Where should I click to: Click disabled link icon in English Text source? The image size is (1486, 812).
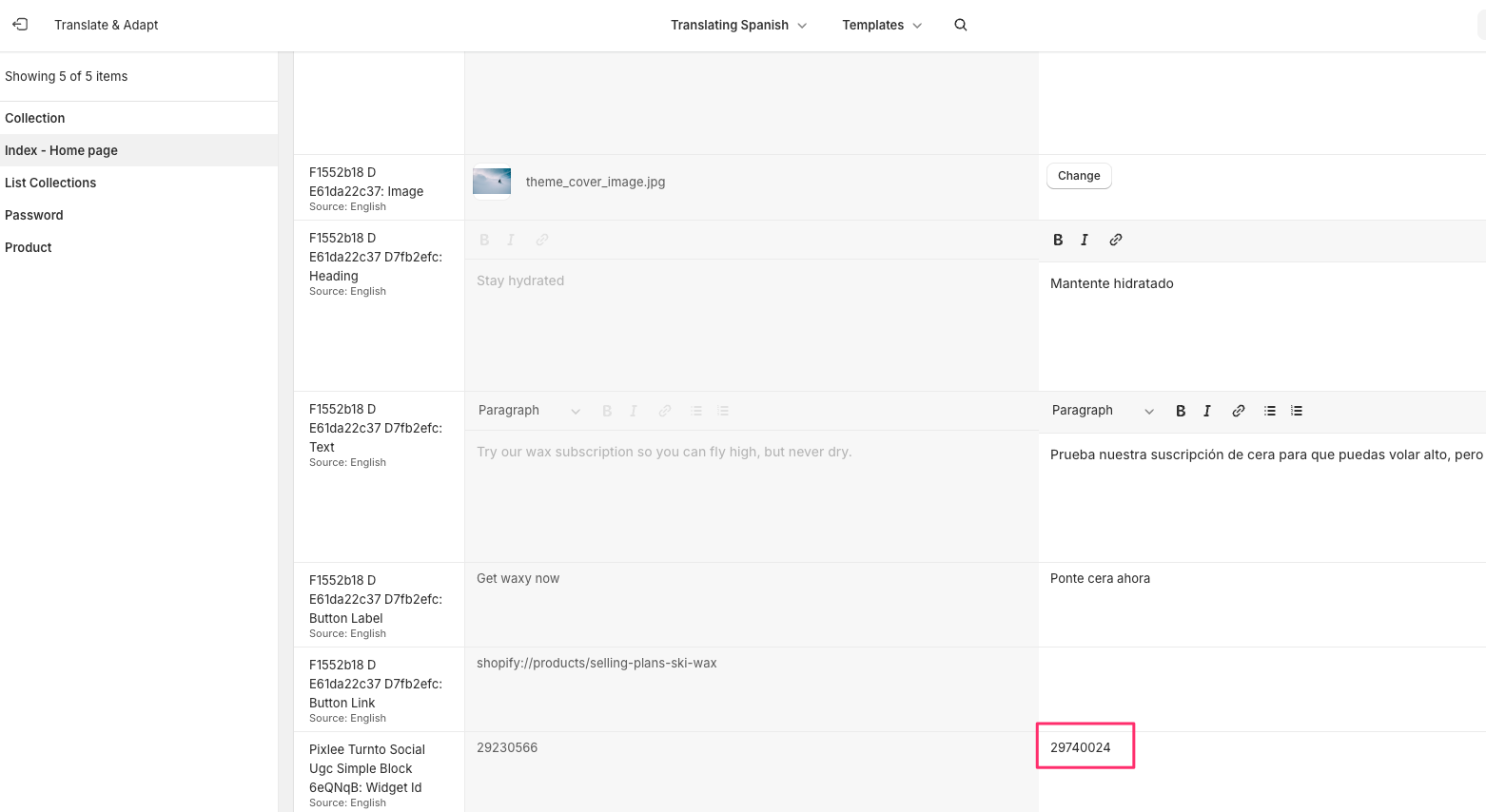(x=665, y=411)
